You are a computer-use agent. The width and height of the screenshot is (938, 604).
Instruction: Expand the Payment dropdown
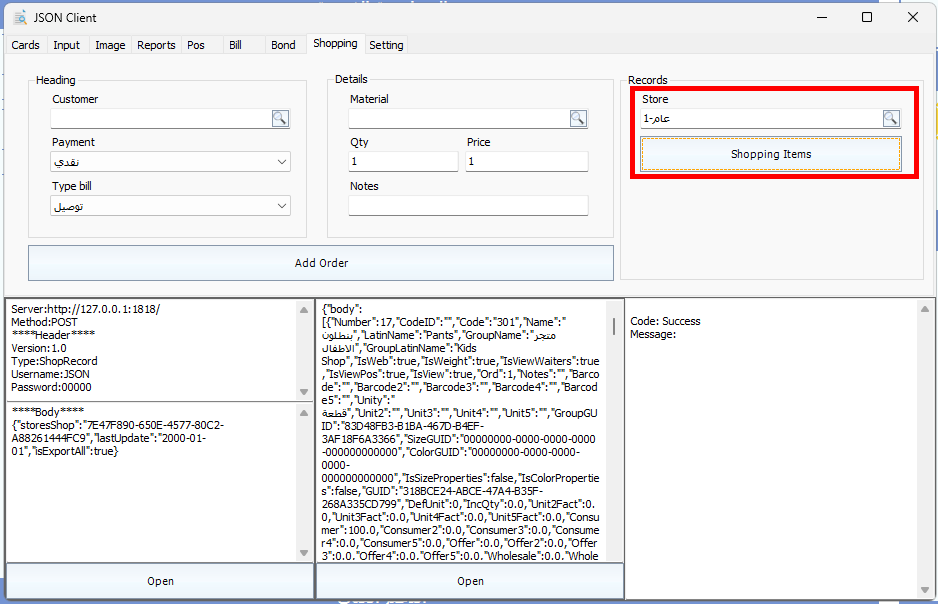coord(281,162)
